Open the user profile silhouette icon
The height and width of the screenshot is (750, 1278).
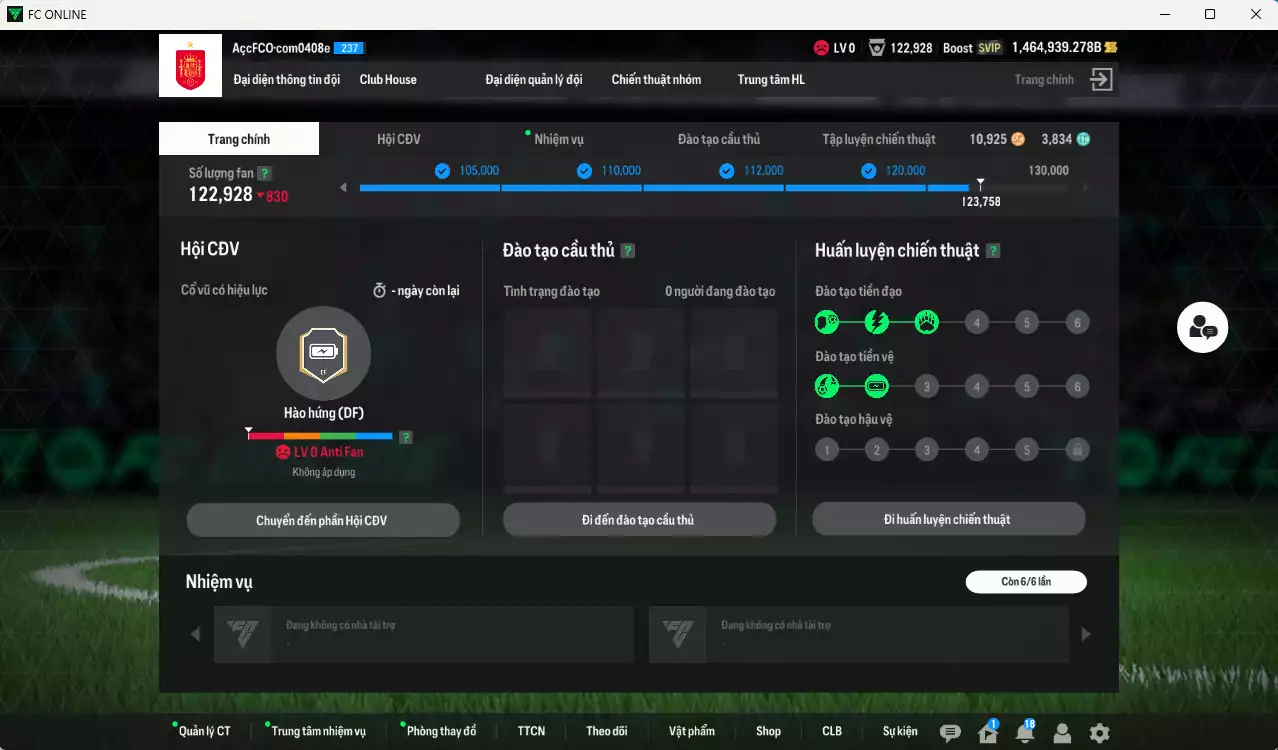(1062, 733)
